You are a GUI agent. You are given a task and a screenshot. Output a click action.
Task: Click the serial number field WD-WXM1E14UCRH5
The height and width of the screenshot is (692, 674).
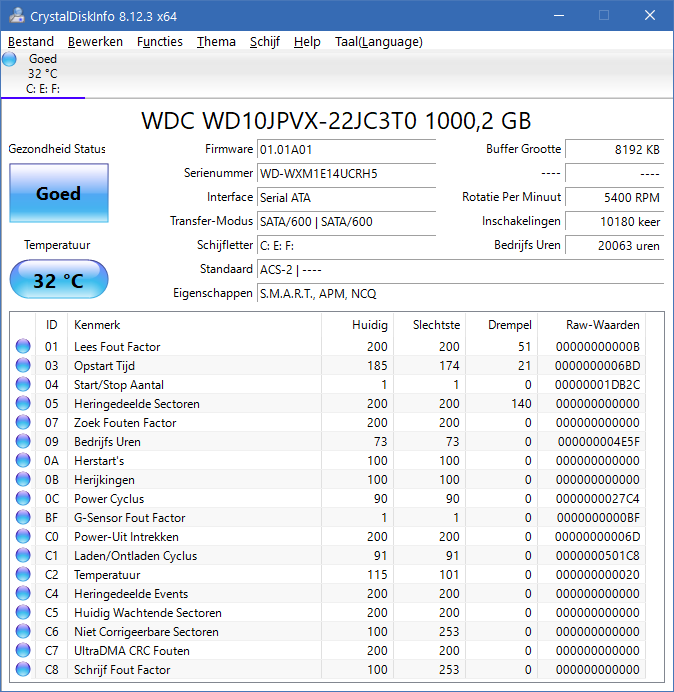point(346,173)
